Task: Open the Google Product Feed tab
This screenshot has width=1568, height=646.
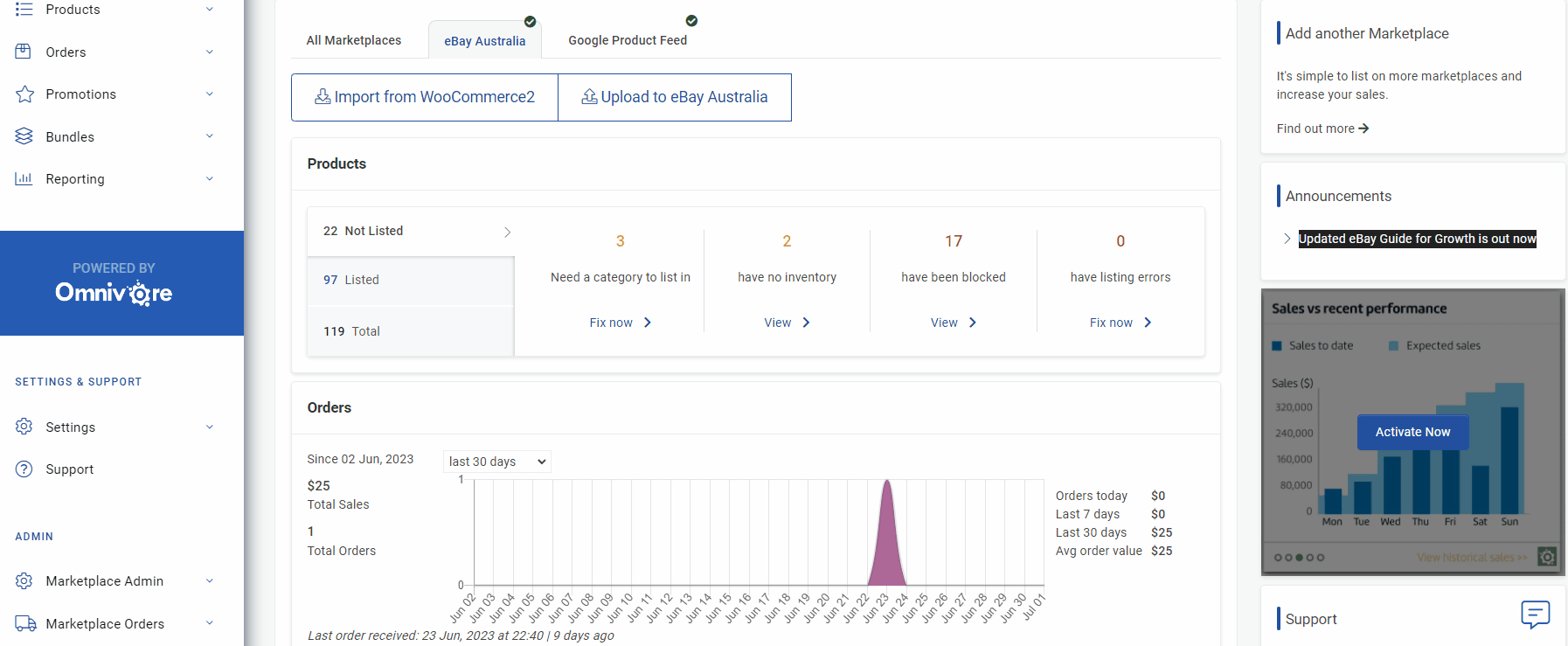Action: 628,40
